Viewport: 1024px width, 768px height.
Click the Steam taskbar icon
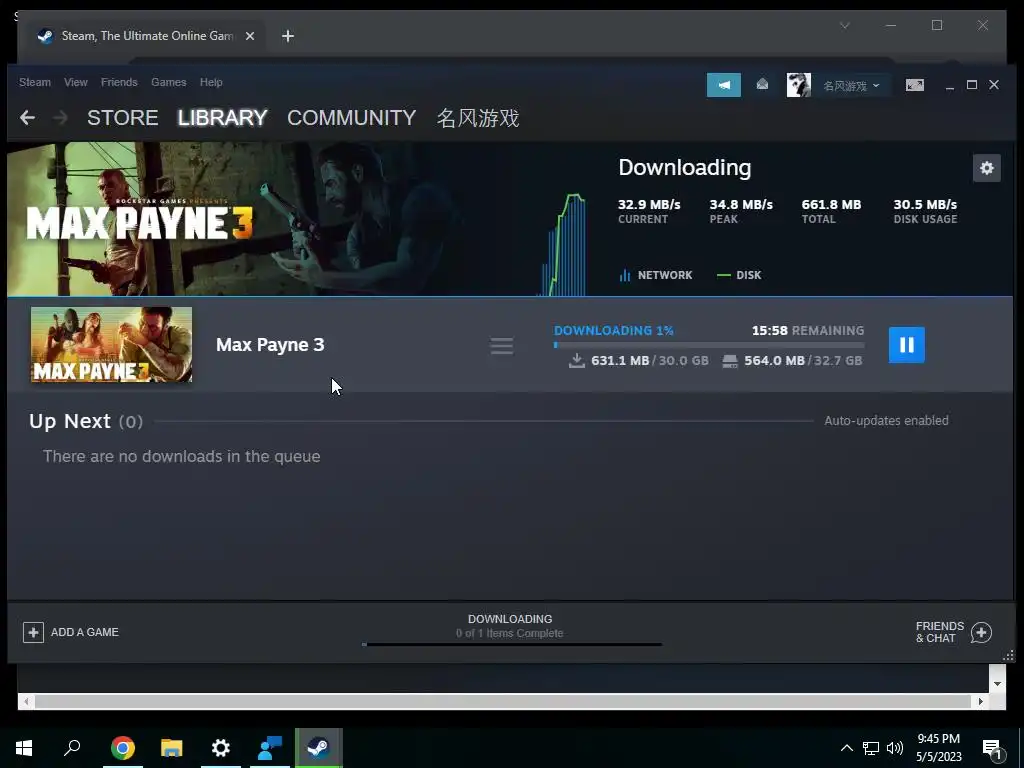319,748
